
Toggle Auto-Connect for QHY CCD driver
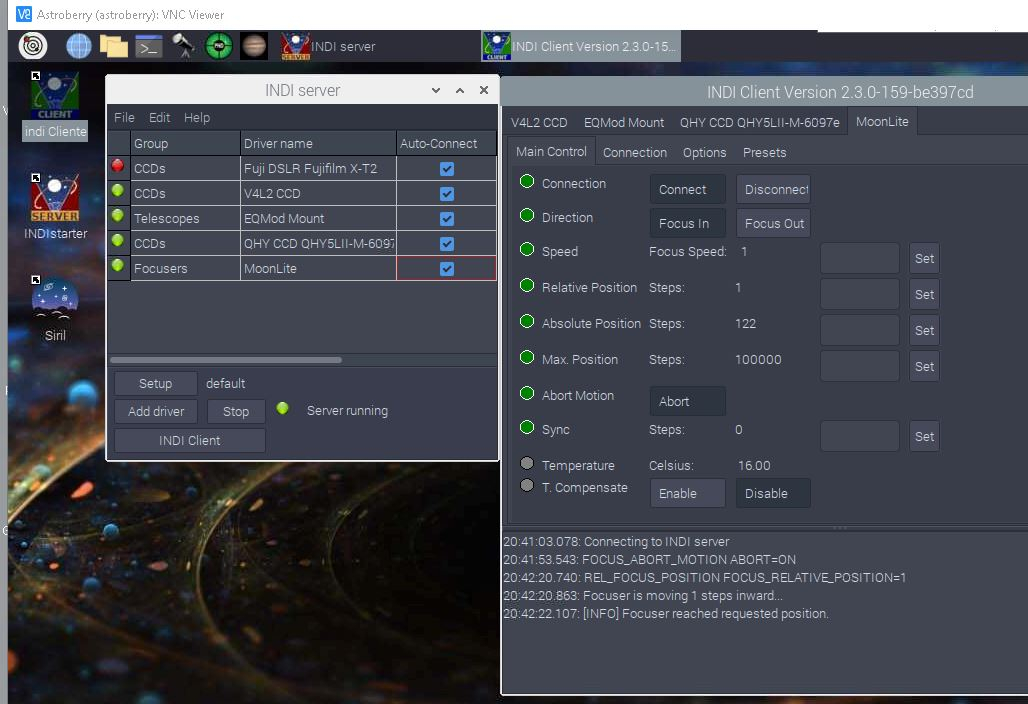coord(447,244)
